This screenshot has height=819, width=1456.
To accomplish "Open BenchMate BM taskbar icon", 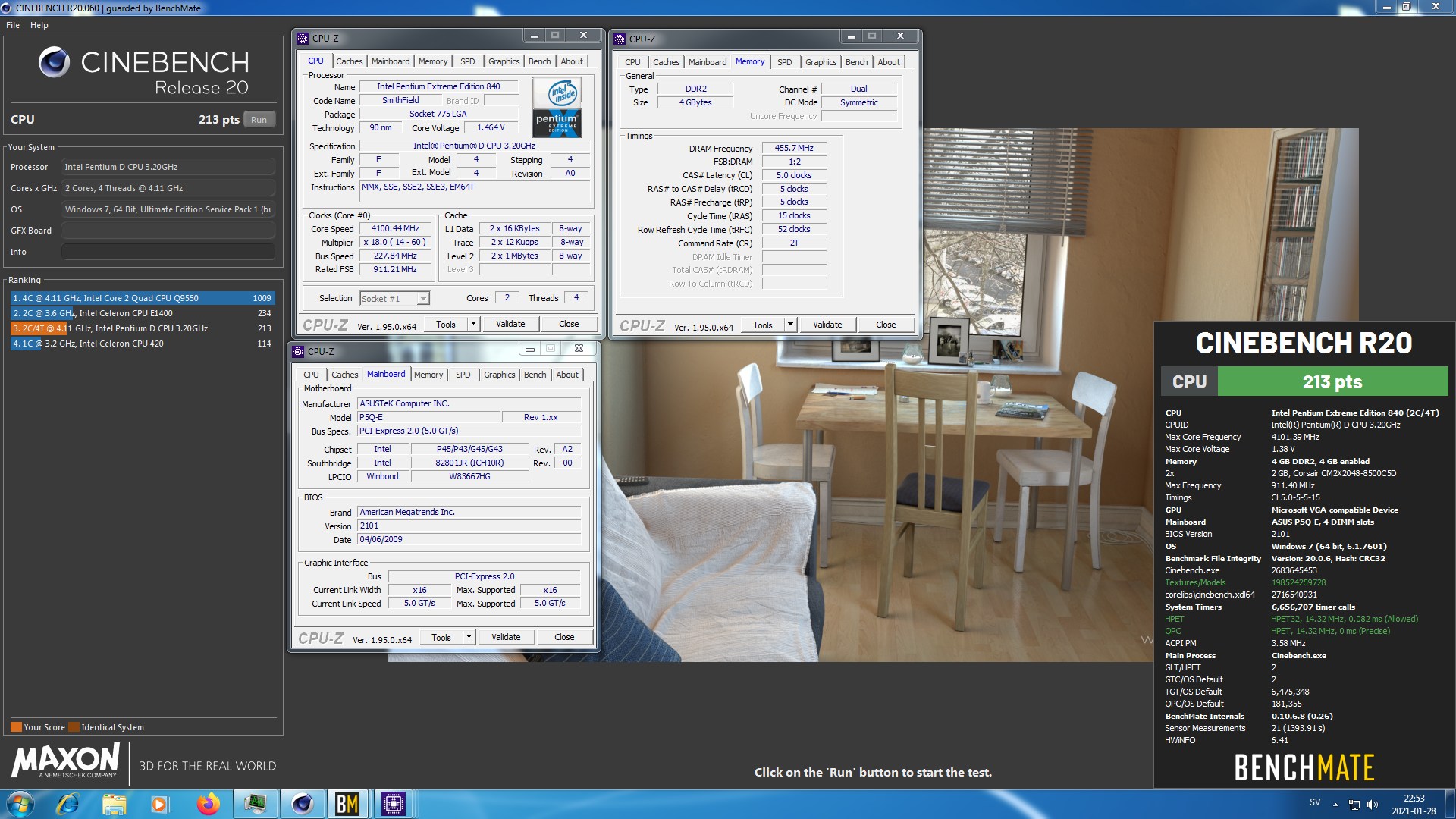I will 347,804.
